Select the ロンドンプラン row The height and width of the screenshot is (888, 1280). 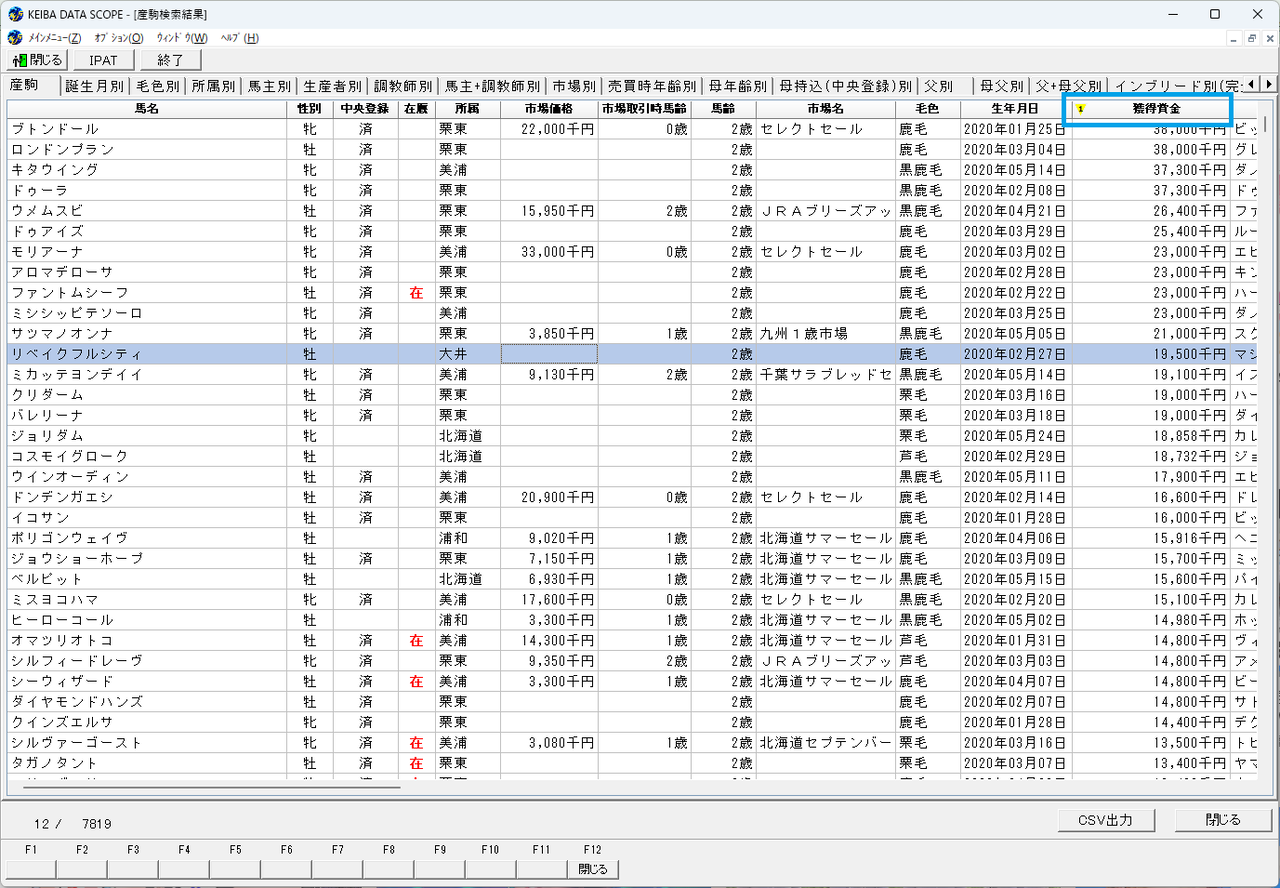click(x=632, y=149)
